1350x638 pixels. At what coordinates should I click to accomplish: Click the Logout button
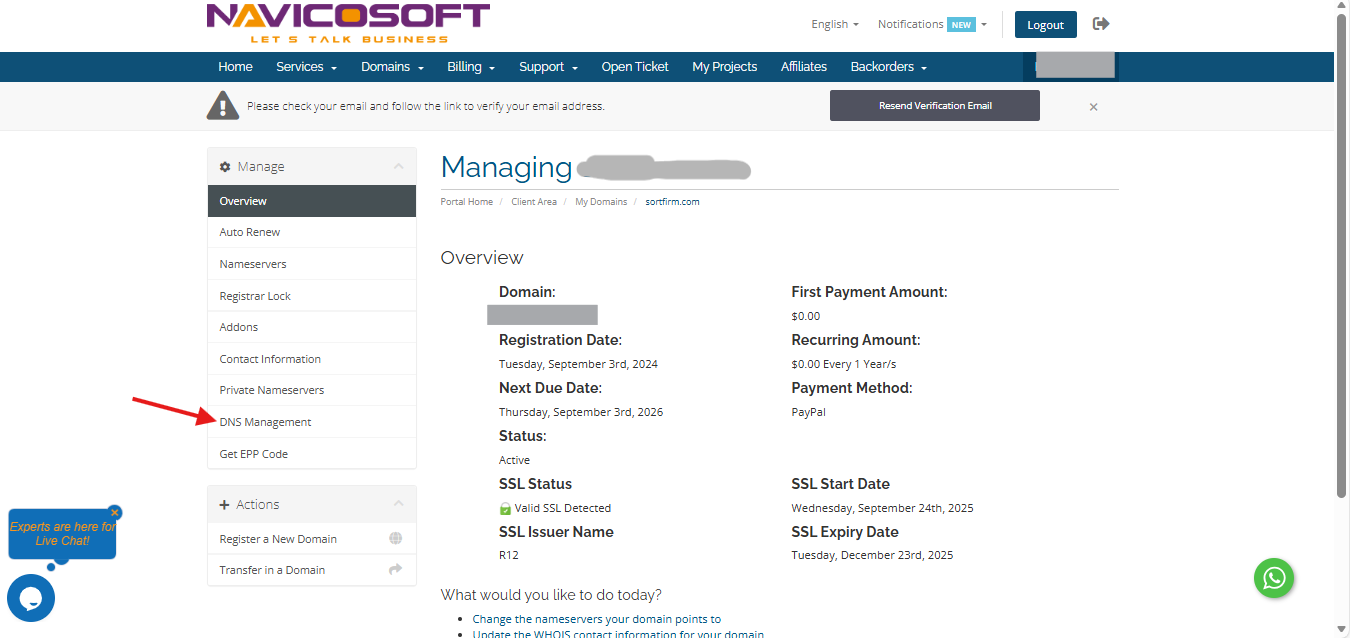[x=1045, y=25]
